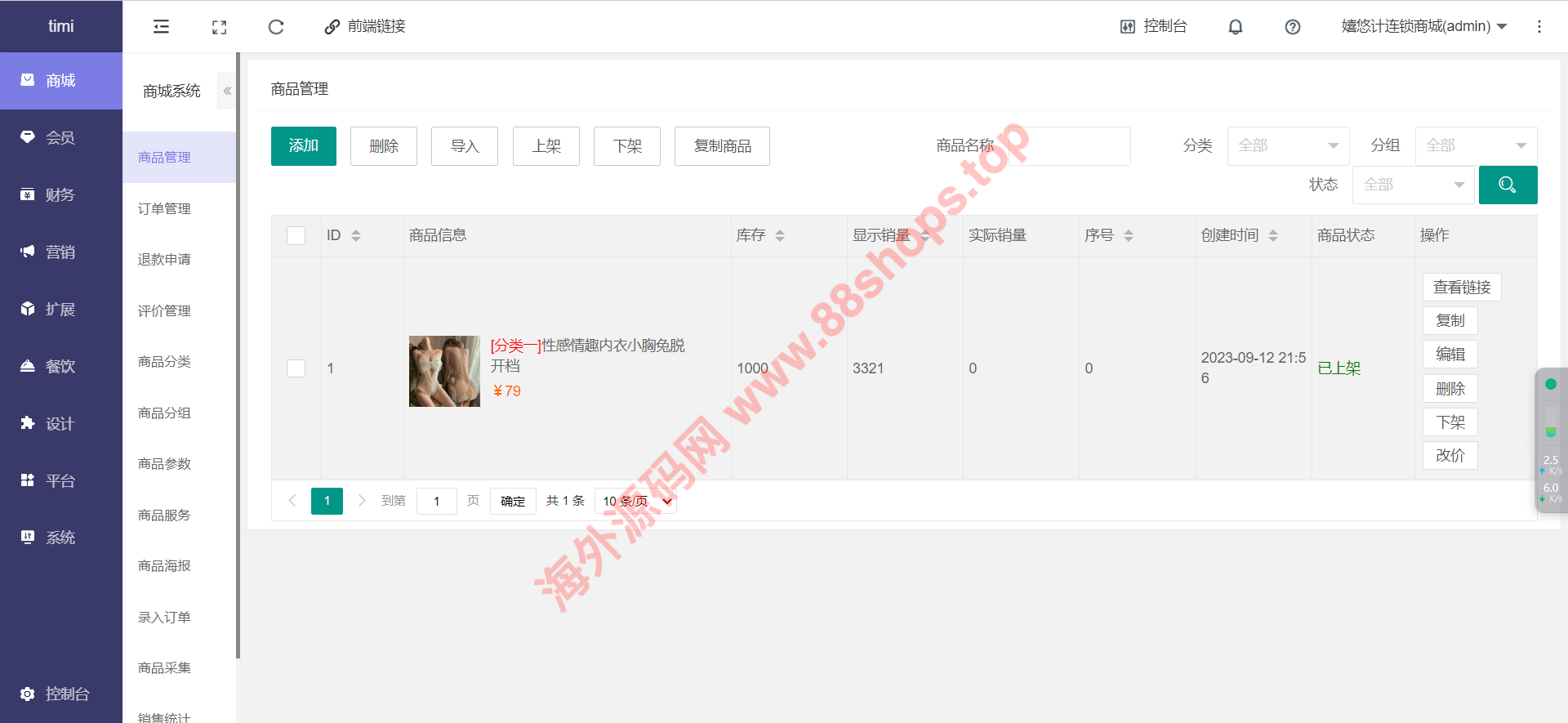Open the 10 条/页 page size selector

click(x=635, y=501)
